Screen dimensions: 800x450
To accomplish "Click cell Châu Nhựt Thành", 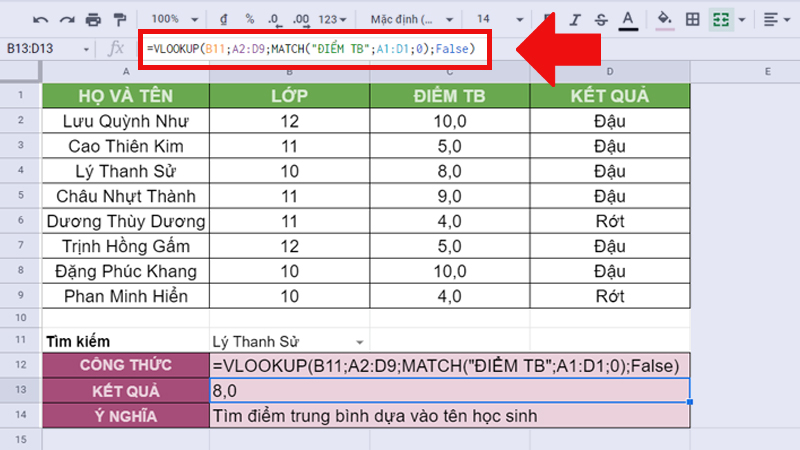I will (126, 196).
